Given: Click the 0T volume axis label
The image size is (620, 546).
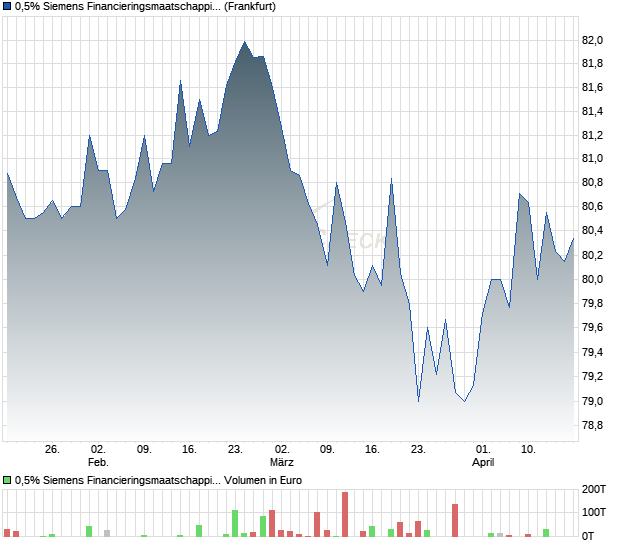Looking at the screenshot, I should 588,536.
